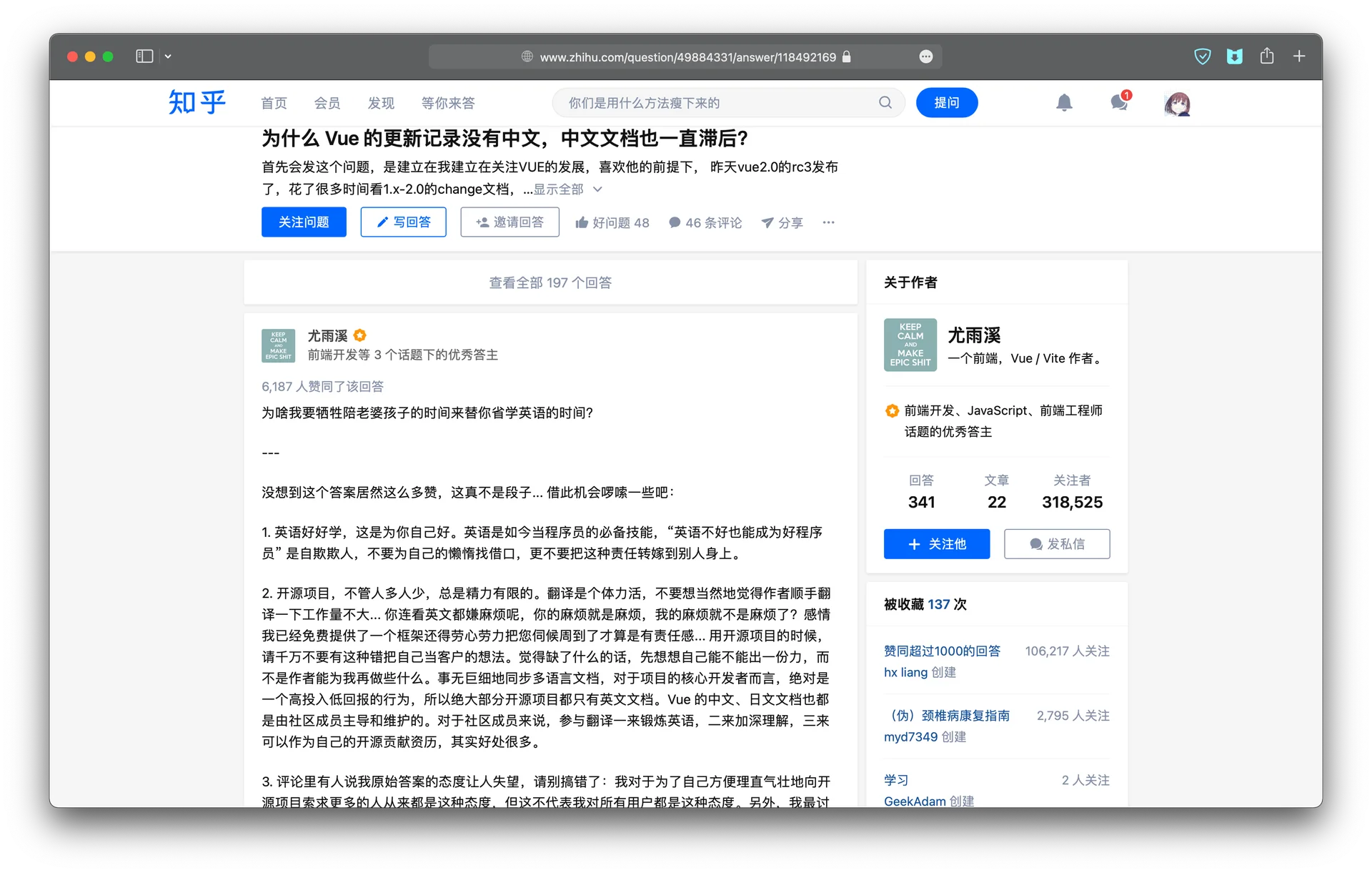Image resolution: width=1372 pixels, height=873 pixels.
Task: Click the macOS green fullscreen button
Action: 108,56
